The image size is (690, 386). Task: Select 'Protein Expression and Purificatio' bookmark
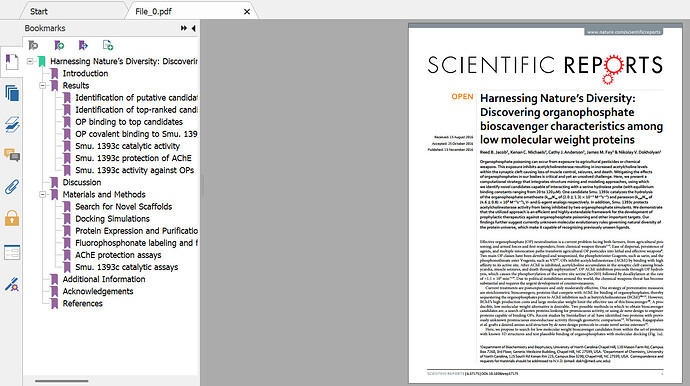pos(136,231)
